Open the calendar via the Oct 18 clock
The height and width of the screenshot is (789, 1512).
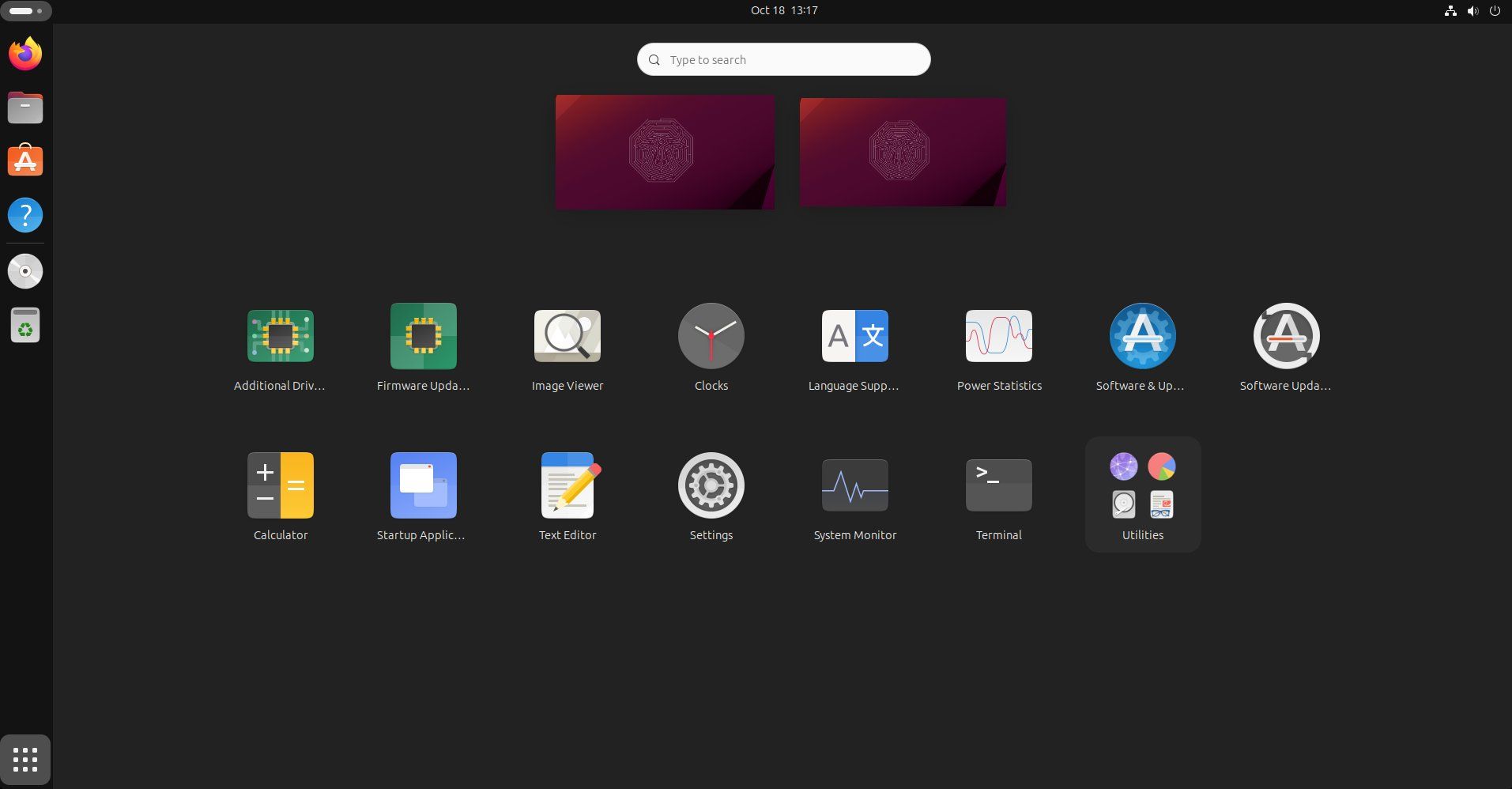pyautogui.click(x=783, y=10)
